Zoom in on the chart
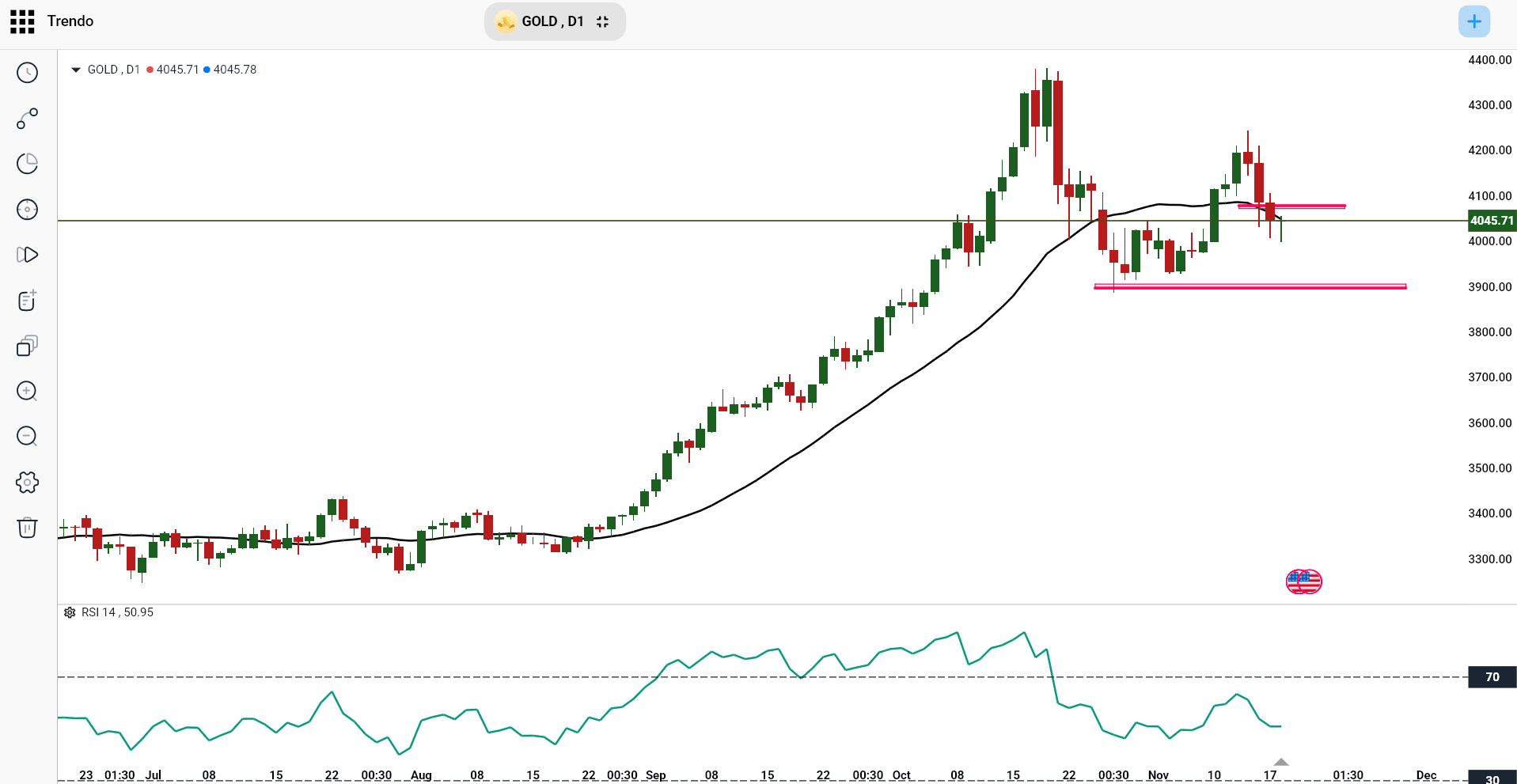This screenshot has height=784, width=1517. [x=28, y=390]
